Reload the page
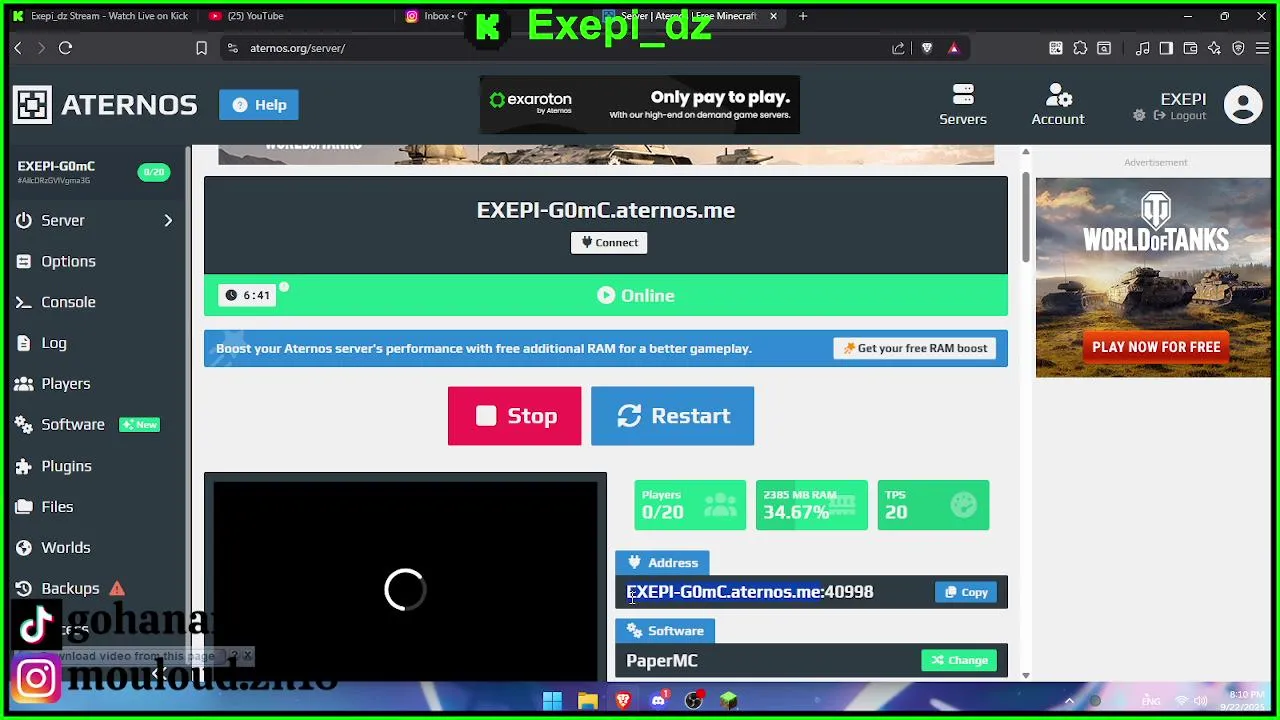 pos(65,48)
